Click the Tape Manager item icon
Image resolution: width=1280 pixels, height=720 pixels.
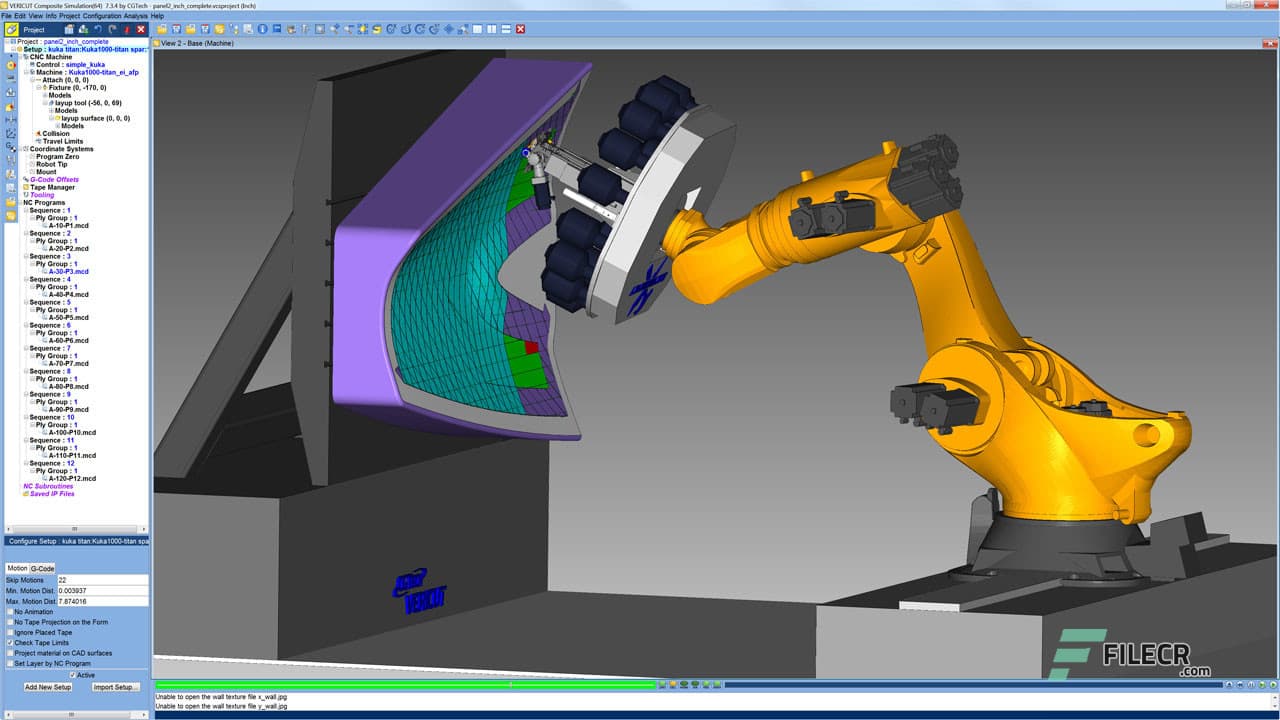[x=26, y=187]
